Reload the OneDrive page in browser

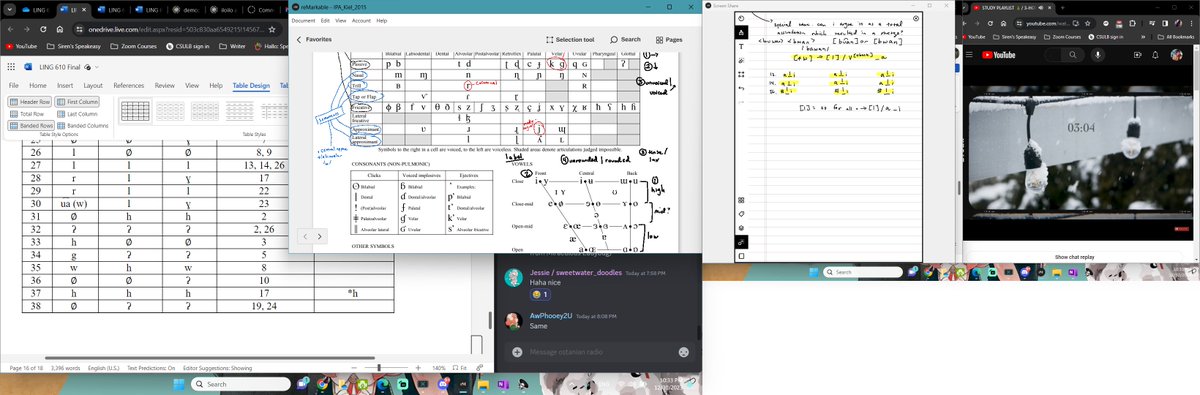(42, 29)
